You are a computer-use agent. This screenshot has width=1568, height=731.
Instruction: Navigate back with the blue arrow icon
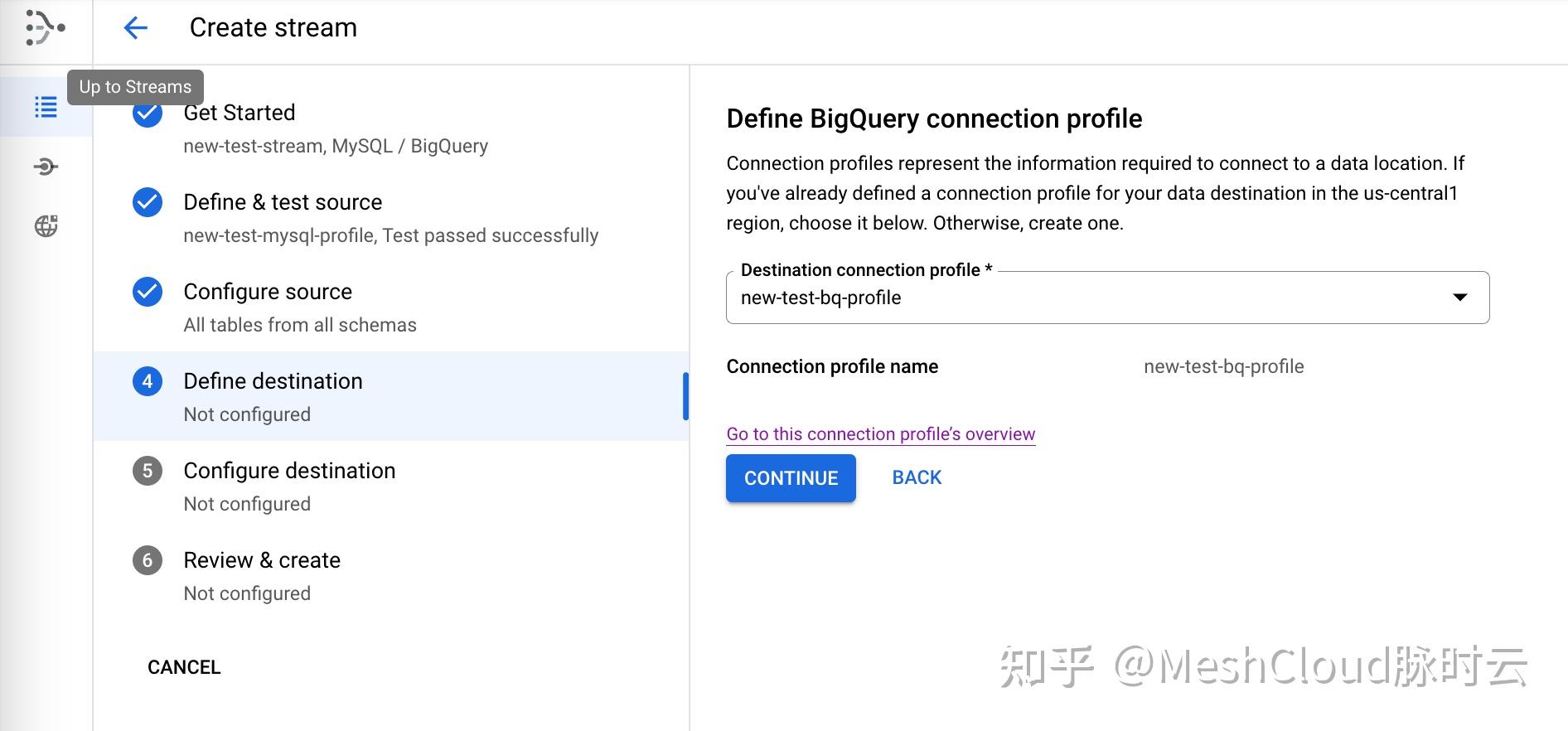pos(135,27)
